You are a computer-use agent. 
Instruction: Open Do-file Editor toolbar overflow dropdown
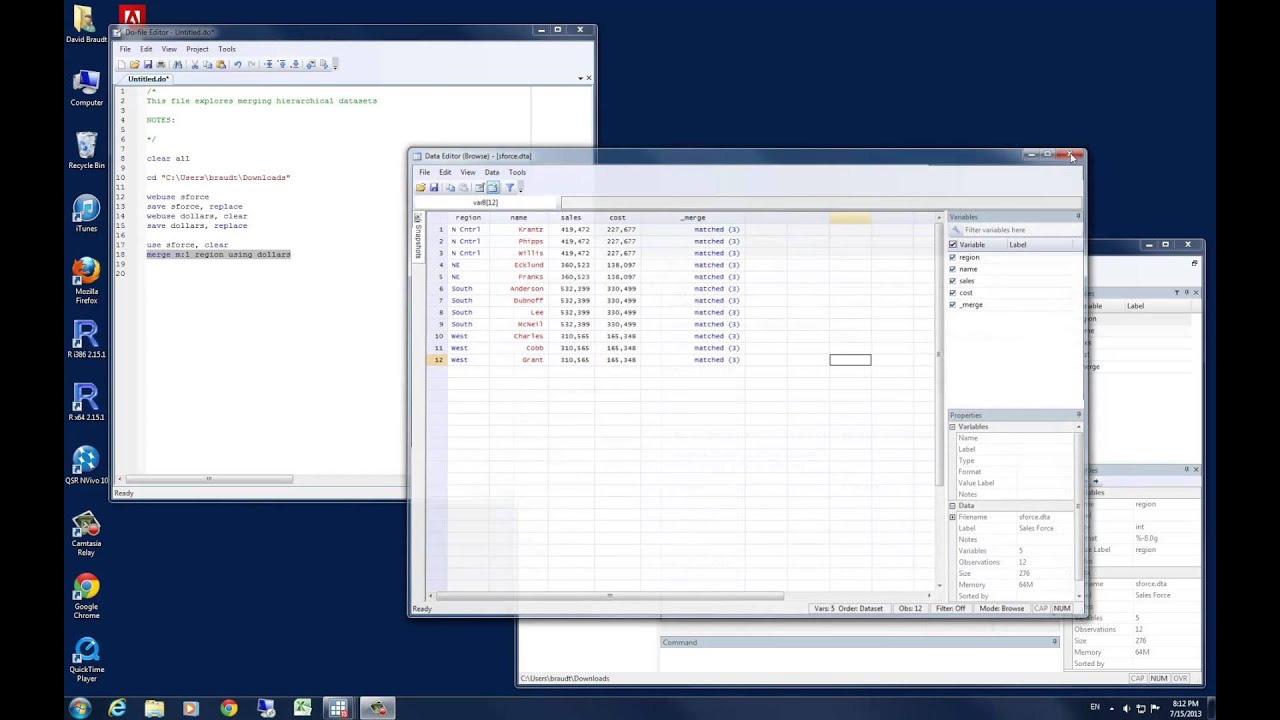click(336, 64)
